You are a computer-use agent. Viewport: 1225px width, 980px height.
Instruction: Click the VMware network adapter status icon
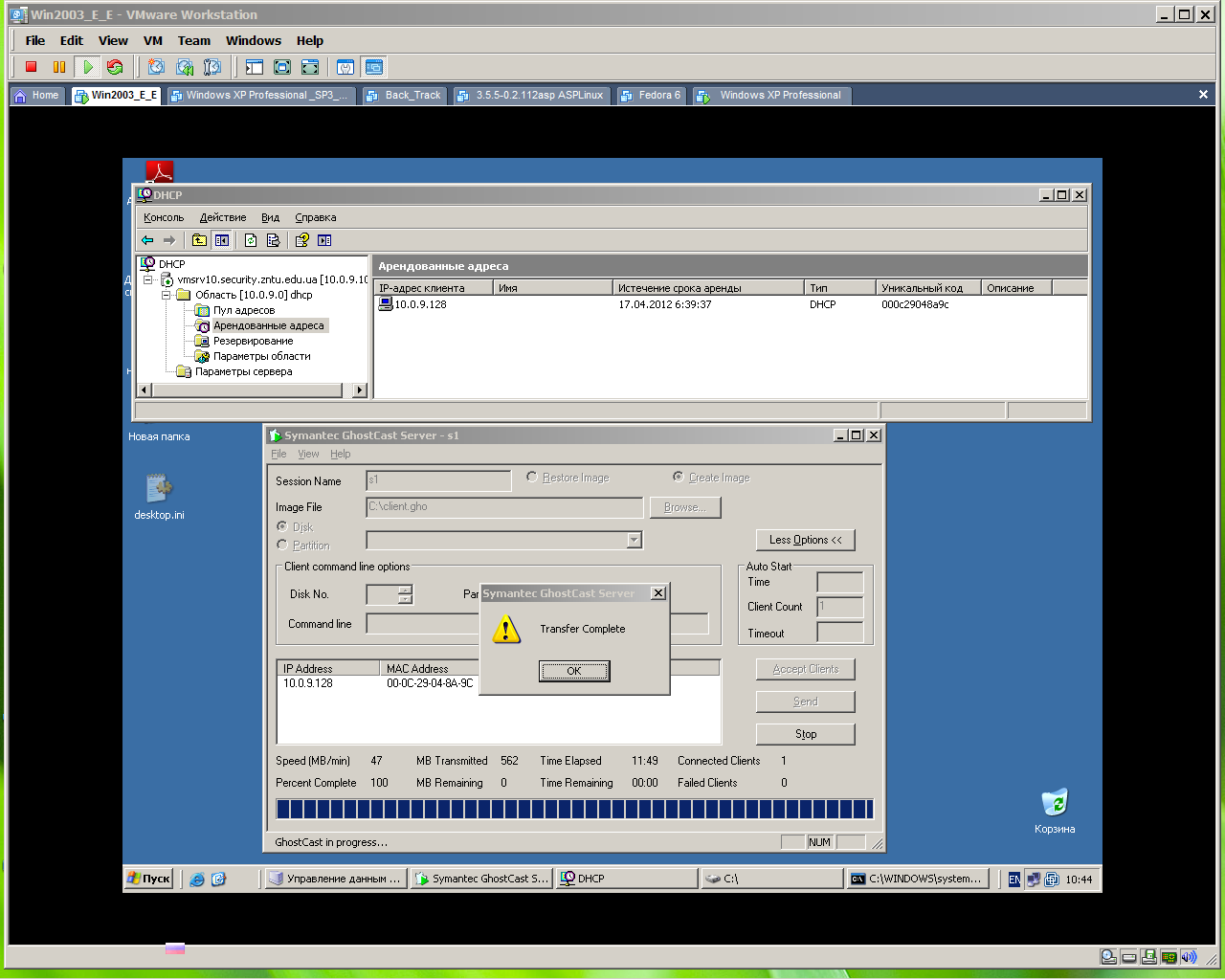tap(1169, 956)
